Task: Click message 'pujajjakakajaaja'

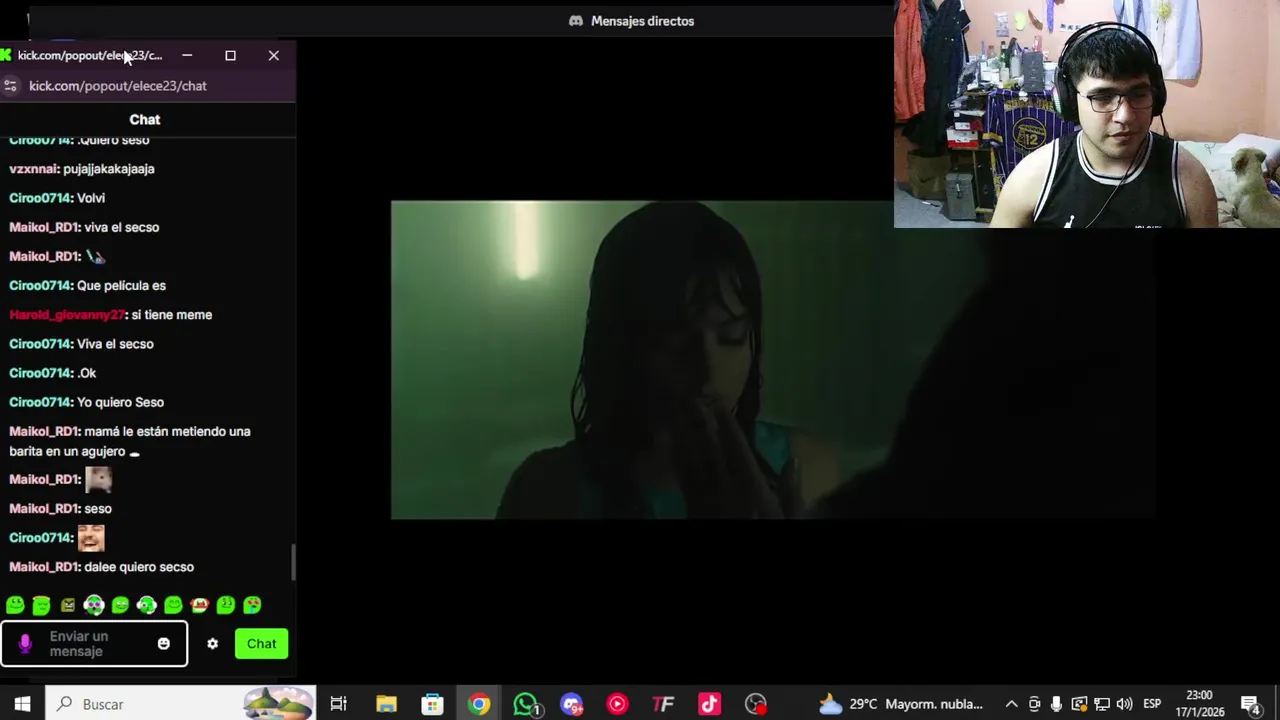Action: 108,169
